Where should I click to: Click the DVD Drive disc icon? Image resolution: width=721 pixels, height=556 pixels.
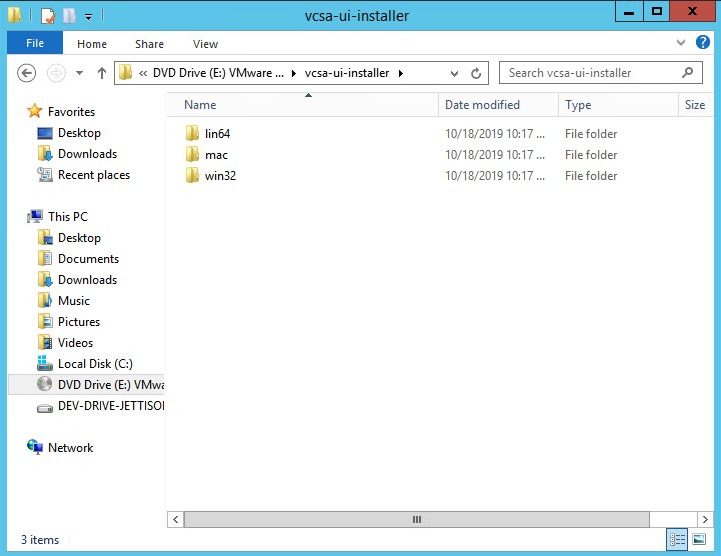(x=45, y=384)
